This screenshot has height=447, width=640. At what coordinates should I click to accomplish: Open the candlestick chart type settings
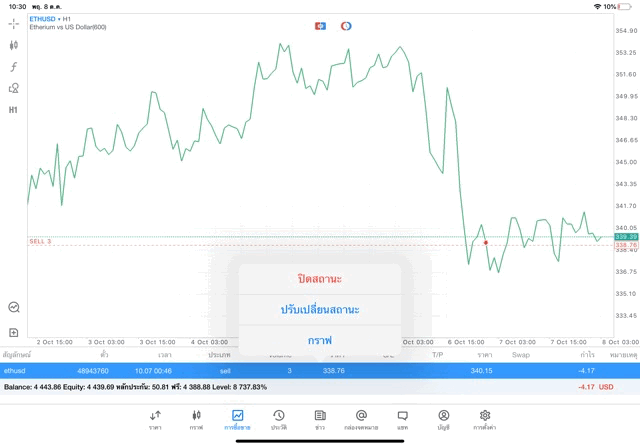(x=14, y=45)
